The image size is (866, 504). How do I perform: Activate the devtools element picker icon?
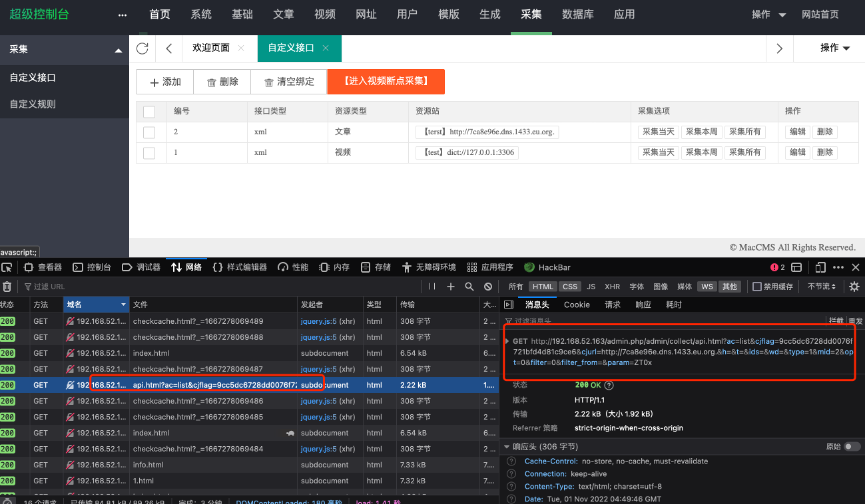pyautogui.click(x=7, y=267)
